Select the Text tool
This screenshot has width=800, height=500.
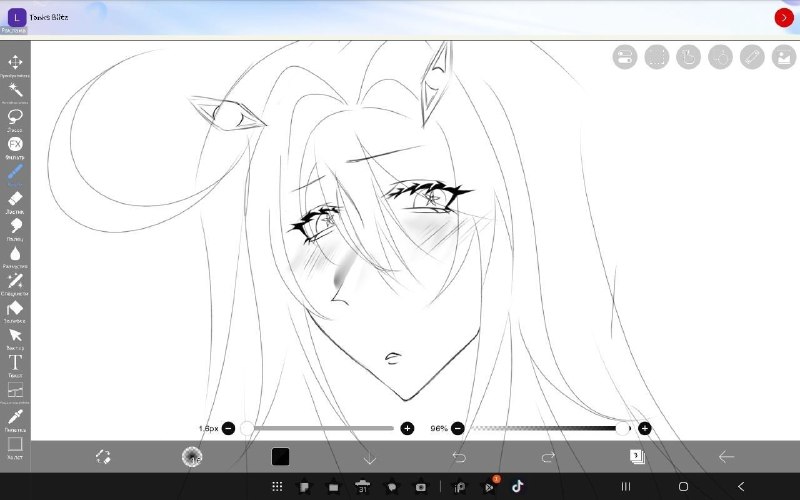pos(15,363)
